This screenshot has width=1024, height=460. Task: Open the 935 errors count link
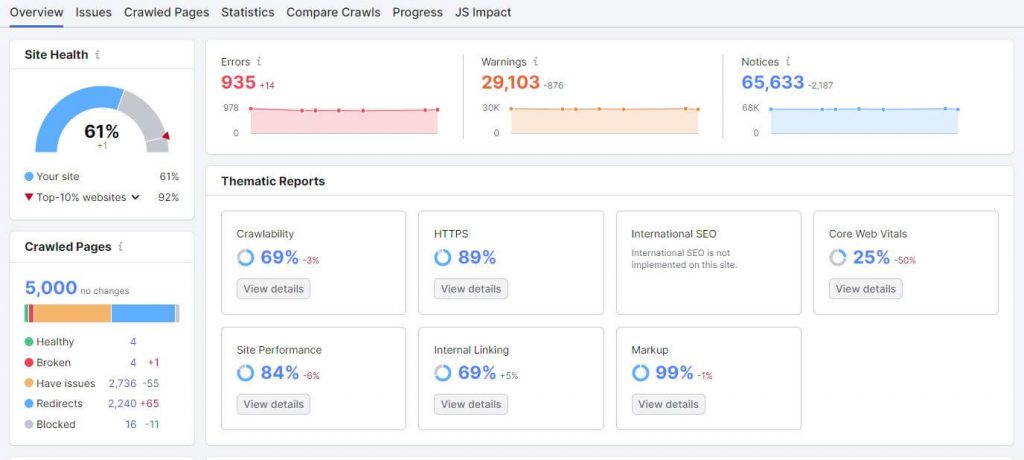pos(238,83)
